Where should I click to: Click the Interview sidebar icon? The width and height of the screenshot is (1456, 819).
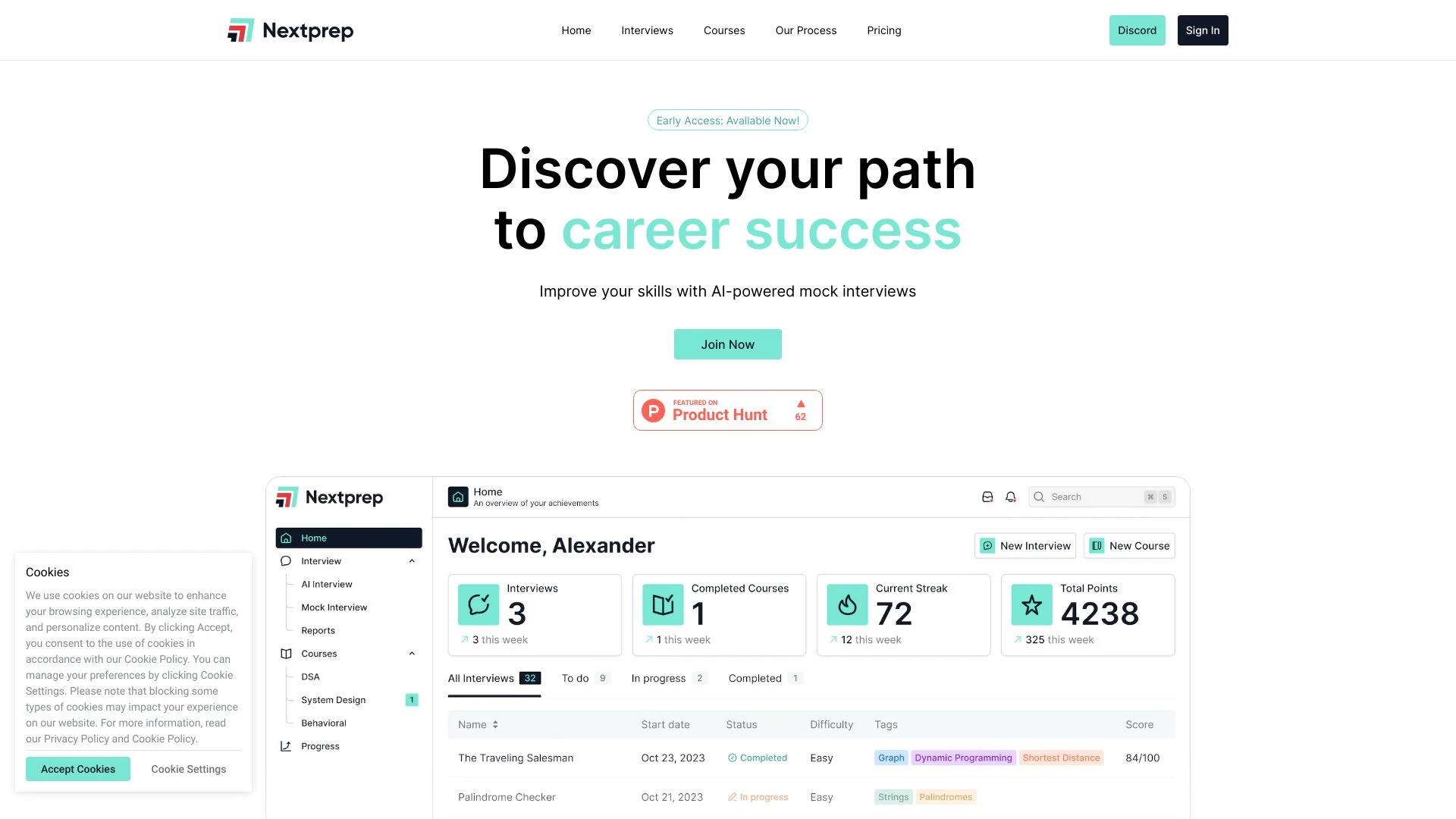point(287,560)
